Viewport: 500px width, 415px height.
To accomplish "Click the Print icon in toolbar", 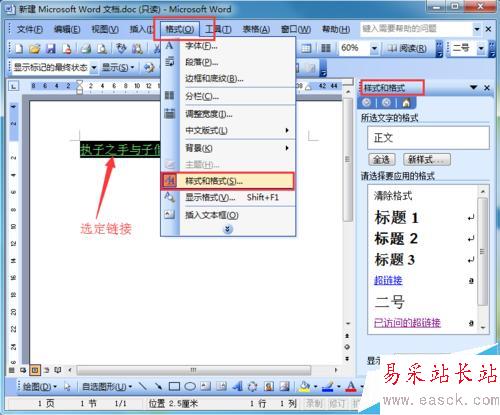I will pos(86,49).
